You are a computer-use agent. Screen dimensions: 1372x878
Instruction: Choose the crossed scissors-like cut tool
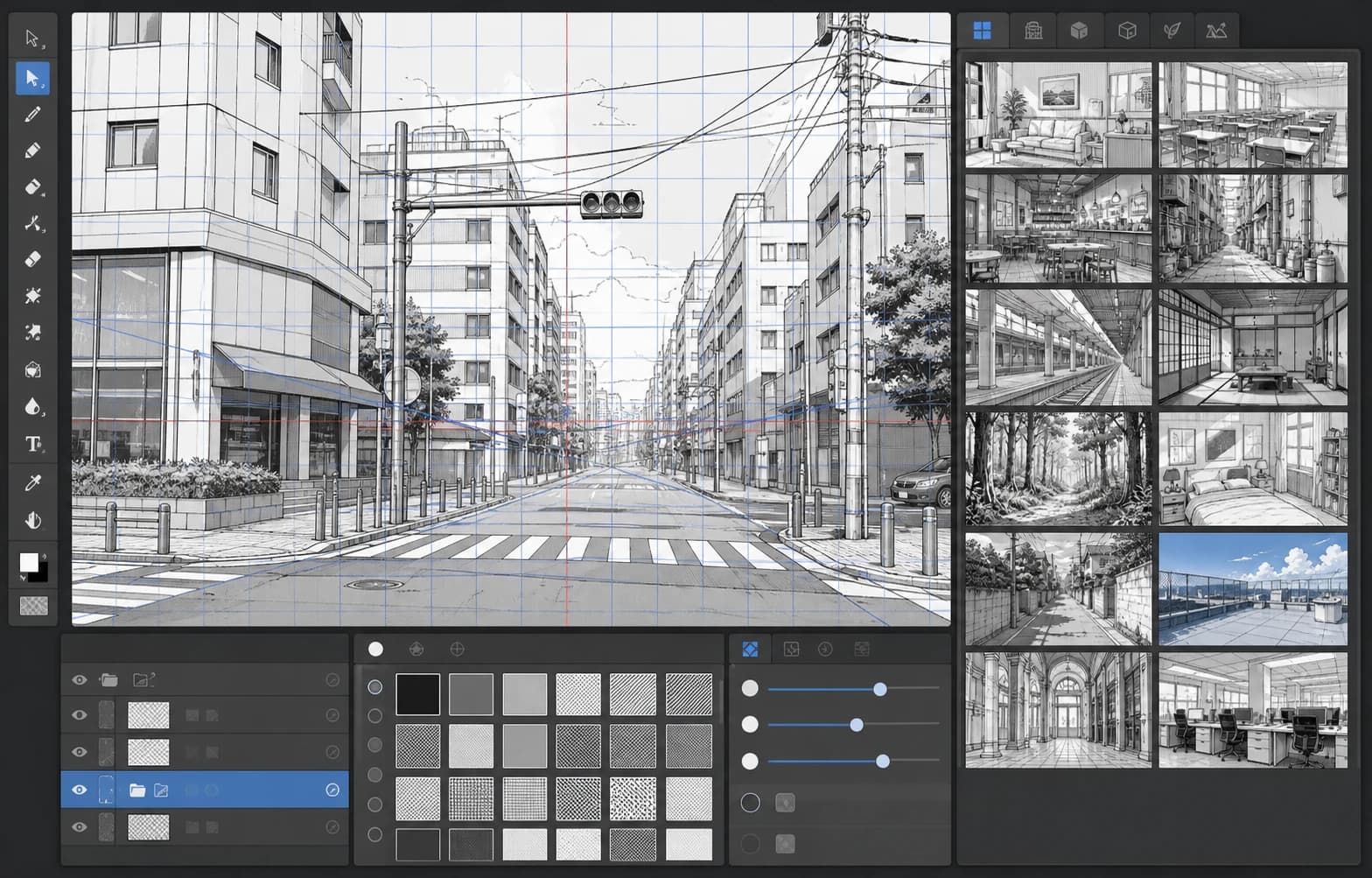(32, 223)
